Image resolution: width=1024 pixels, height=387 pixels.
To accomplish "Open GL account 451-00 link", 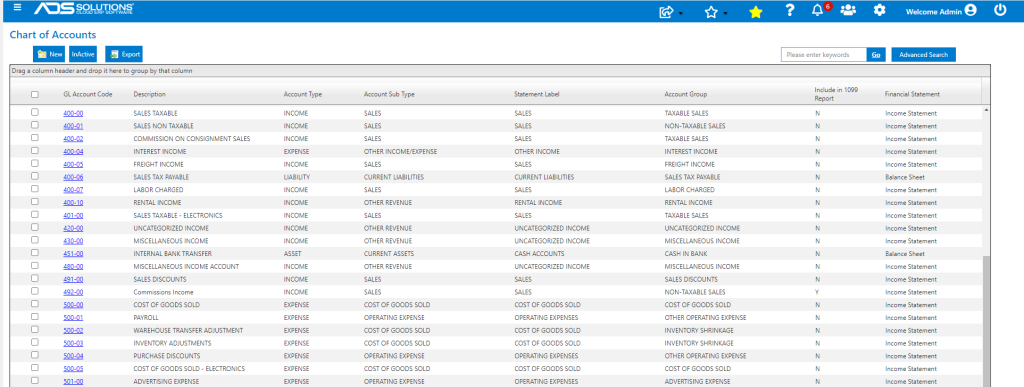I will click(x=73, y=254).
